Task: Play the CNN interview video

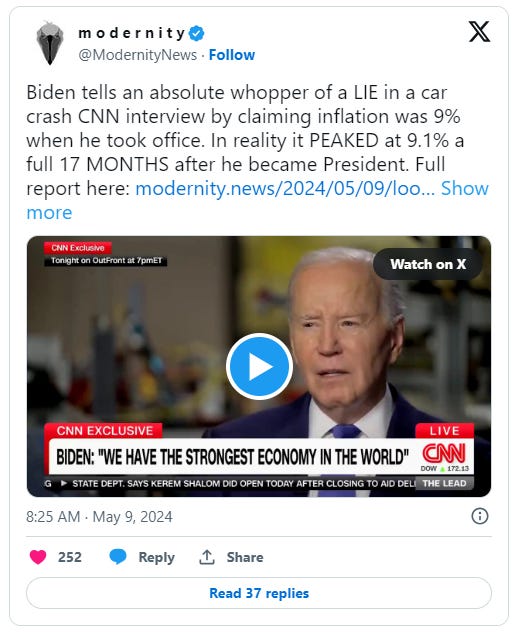Action: coord(259,366)
